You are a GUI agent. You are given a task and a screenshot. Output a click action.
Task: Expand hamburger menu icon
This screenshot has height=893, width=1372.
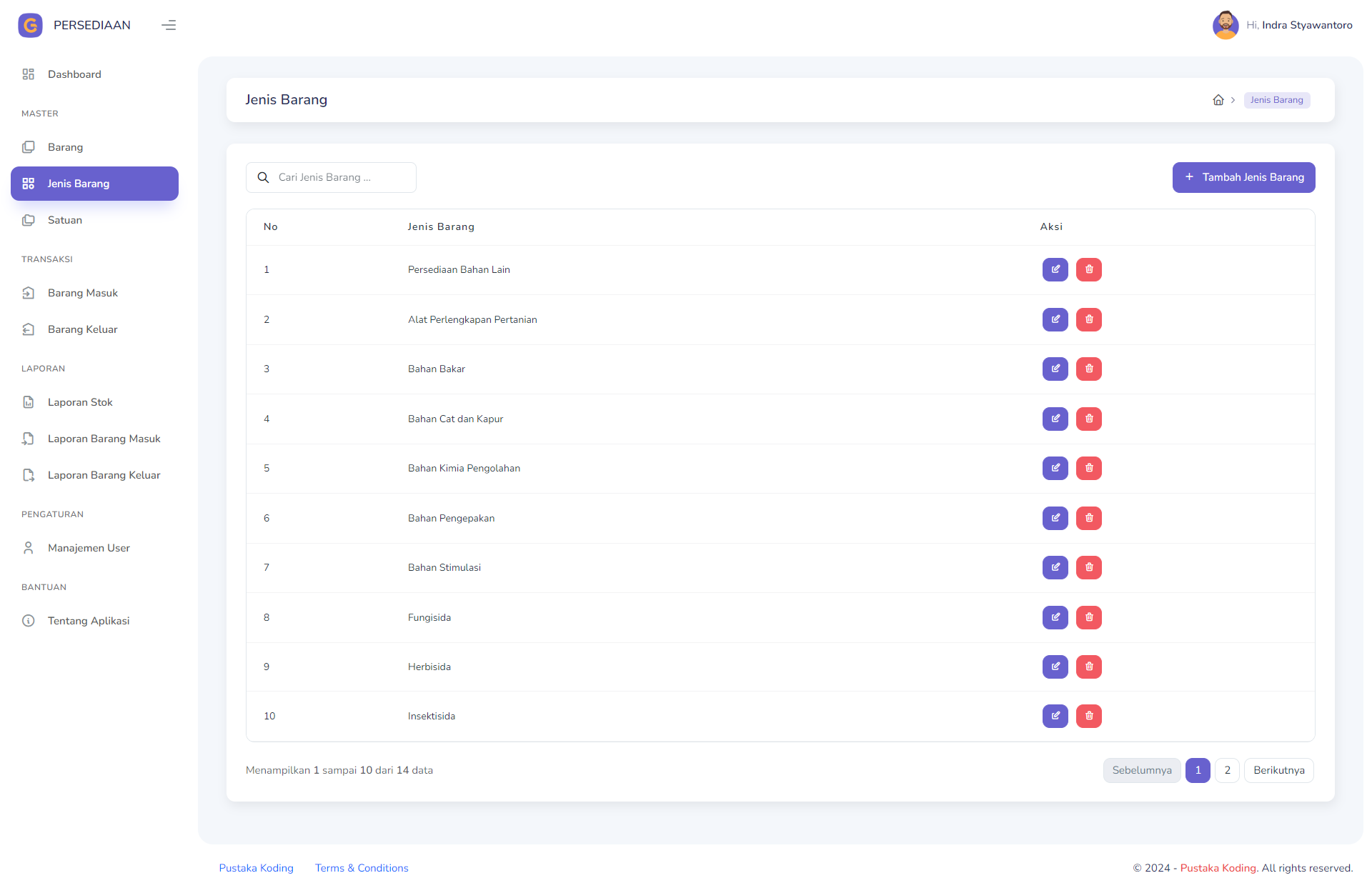[x=169, y=24]
